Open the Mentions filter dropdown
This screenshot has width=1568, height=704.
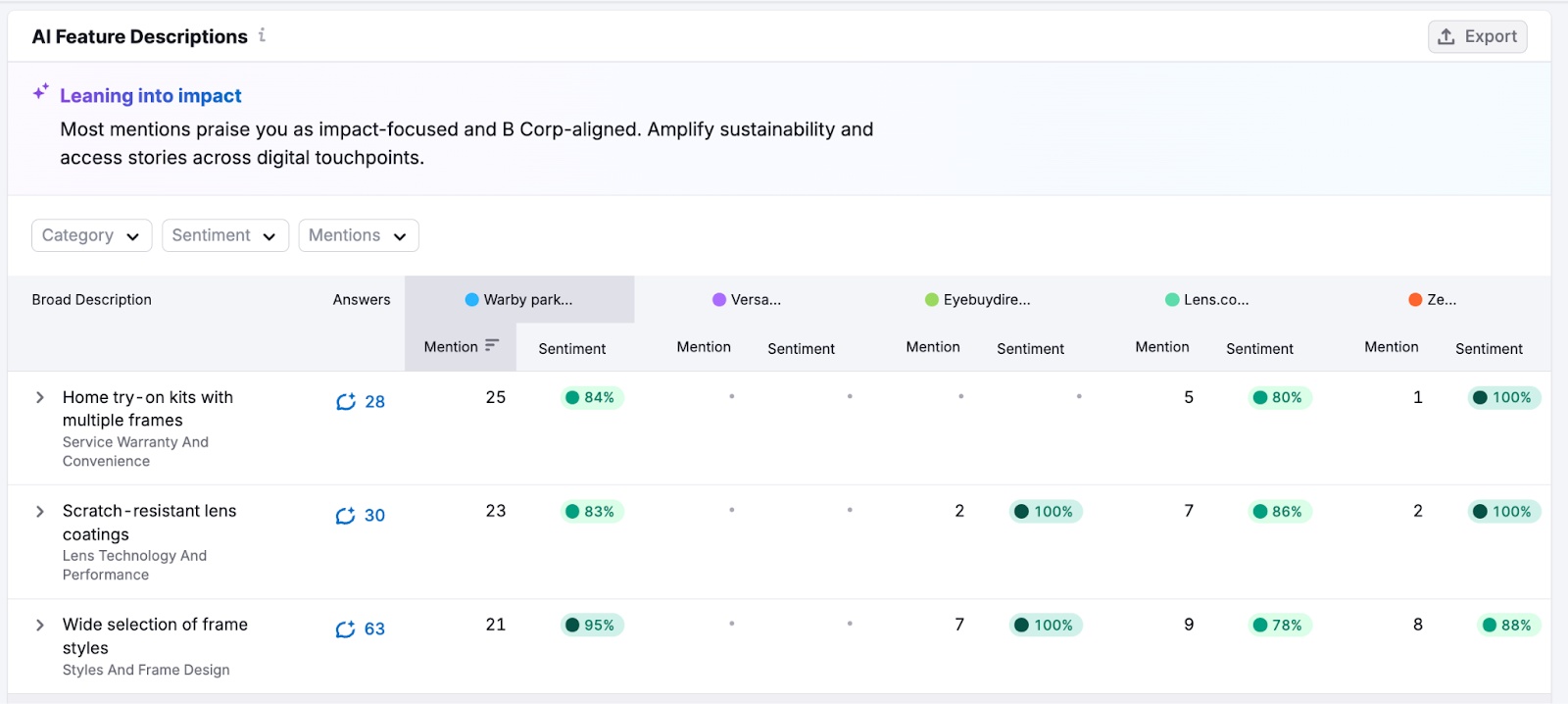click(x=358, y=235)
